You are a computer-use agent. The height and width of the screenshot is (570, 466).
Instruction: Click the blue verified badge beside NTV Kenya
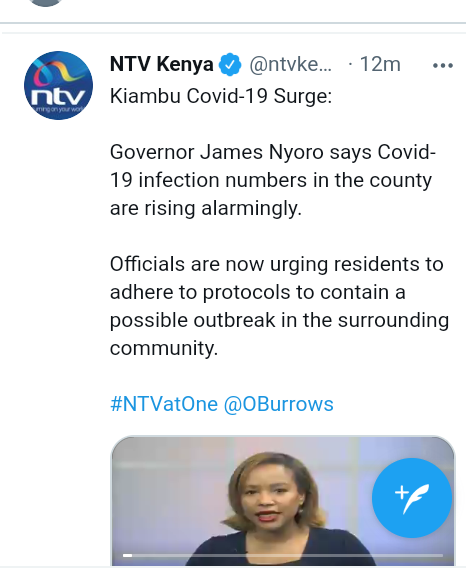[230, 64]
